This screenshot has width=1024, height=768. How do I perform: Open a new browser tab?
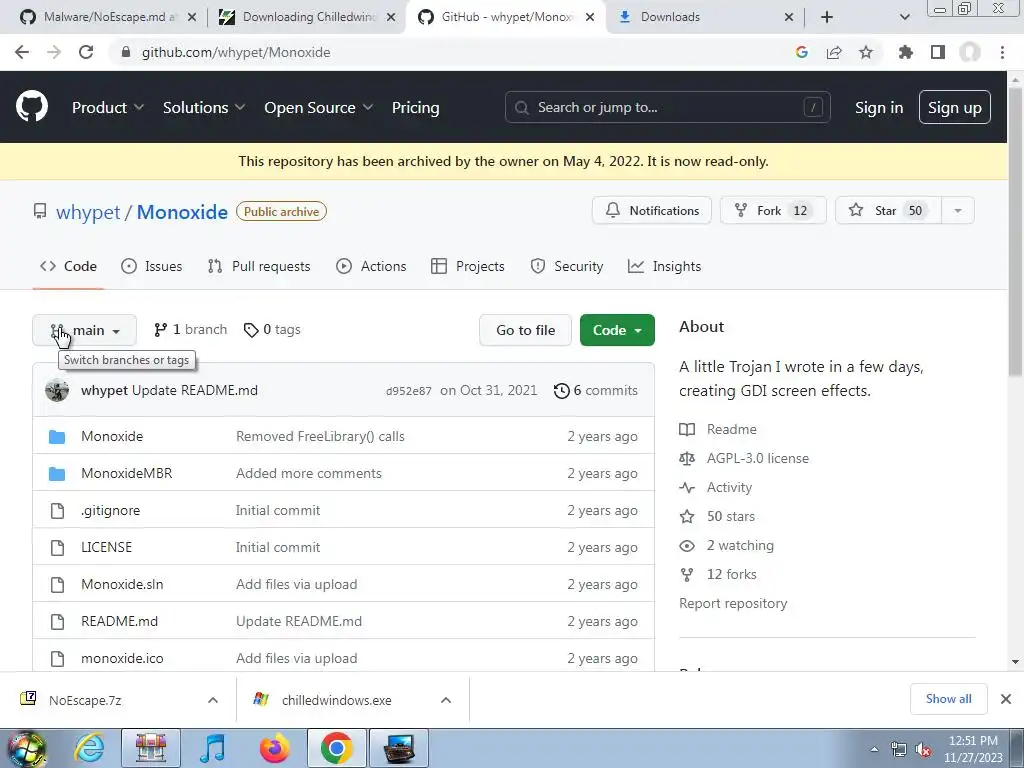click(x=827, y=17)
